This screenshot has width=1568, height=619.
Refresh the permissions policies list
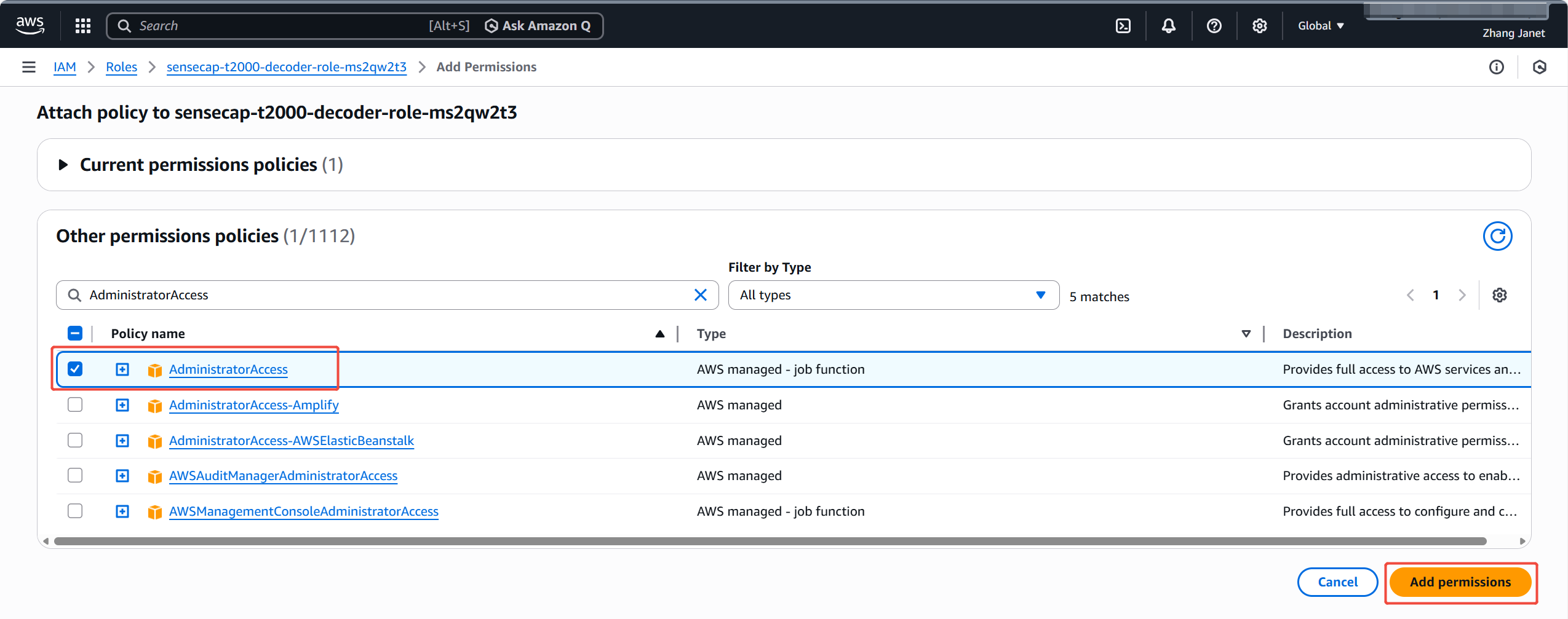click(1497, 236)
